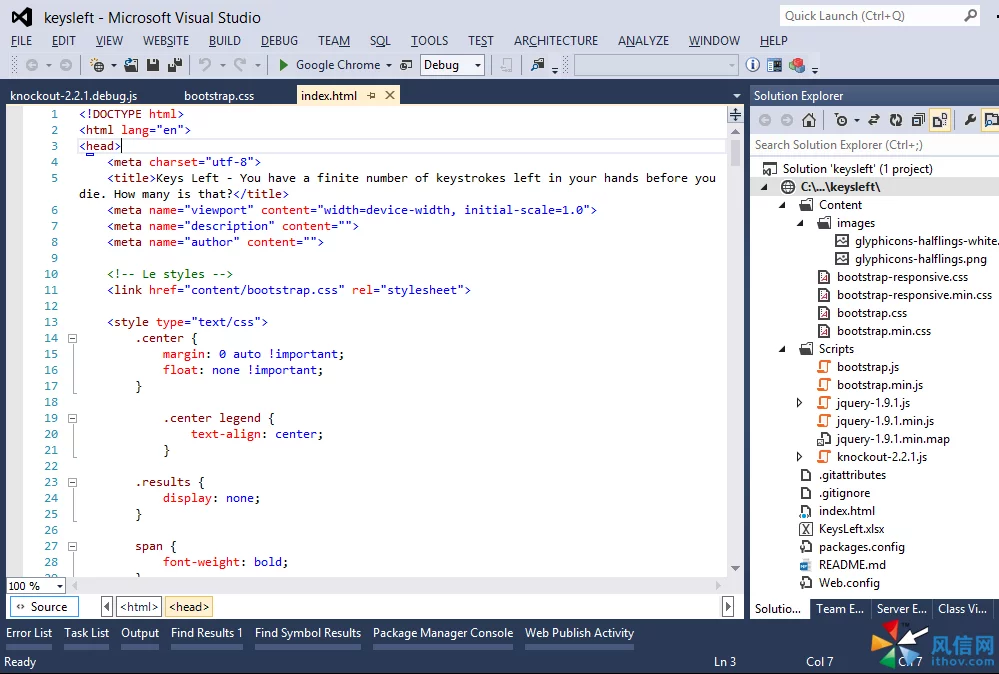Expand the jquery-1.9.1.js node
The height and width of the screenshot is (674, 999).
[x=799, y=403]
